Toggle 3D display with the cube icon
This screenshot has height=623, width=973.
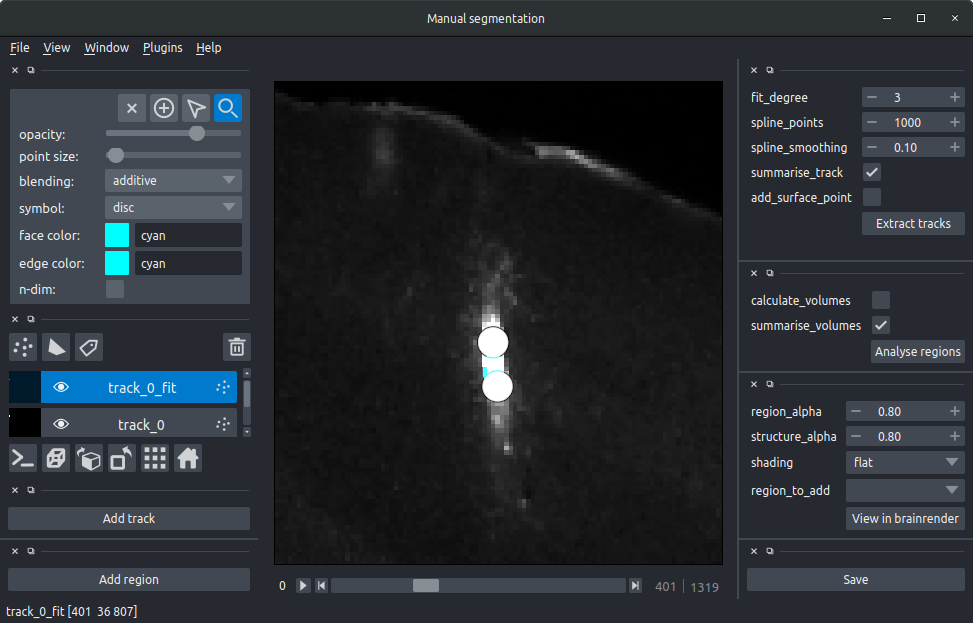click(x=56, y=458)
